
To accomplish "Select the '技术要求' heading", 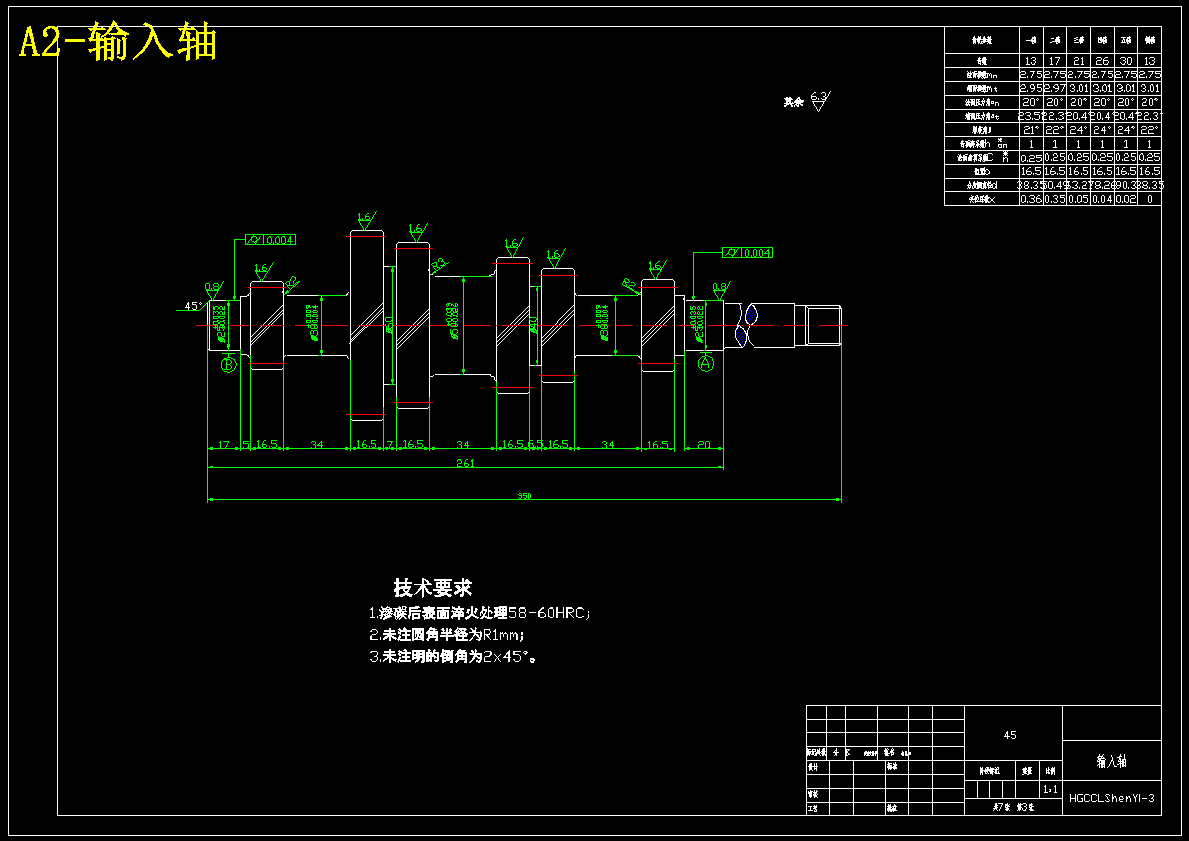I will click(x=433, y=588).
